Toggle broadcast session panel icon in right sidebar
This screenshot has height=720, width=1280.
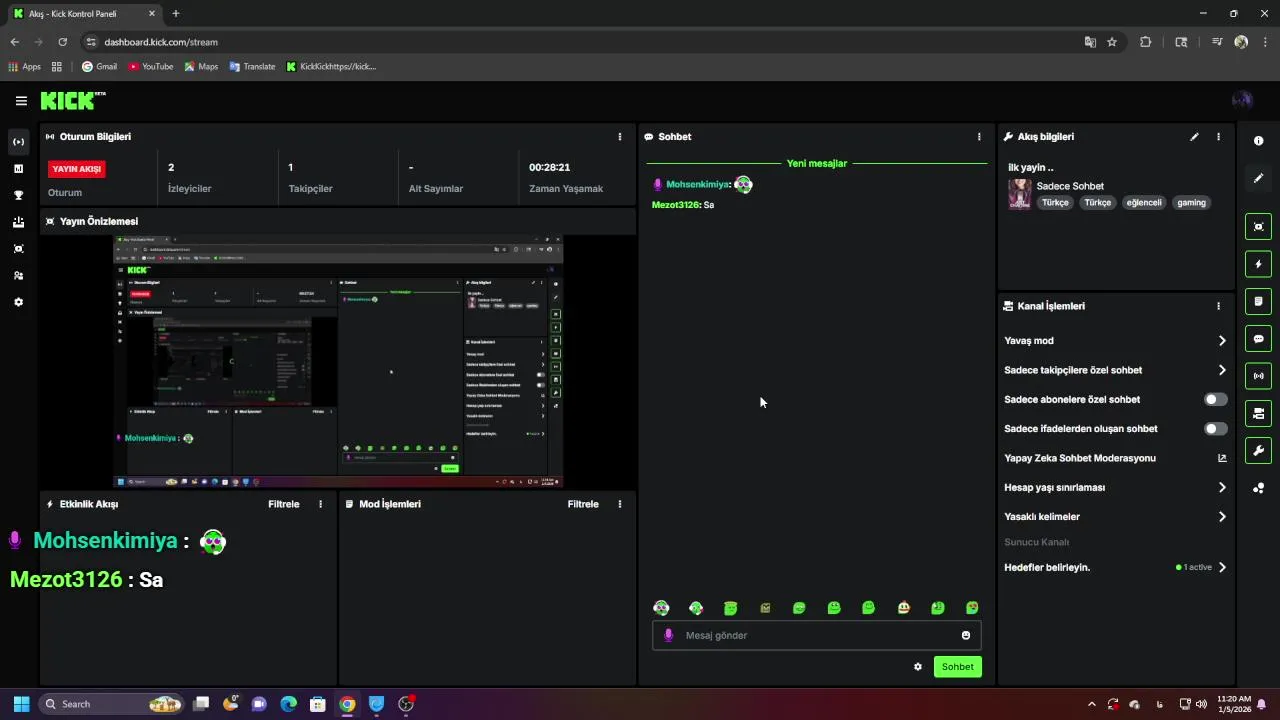(x=1258, y=376)
